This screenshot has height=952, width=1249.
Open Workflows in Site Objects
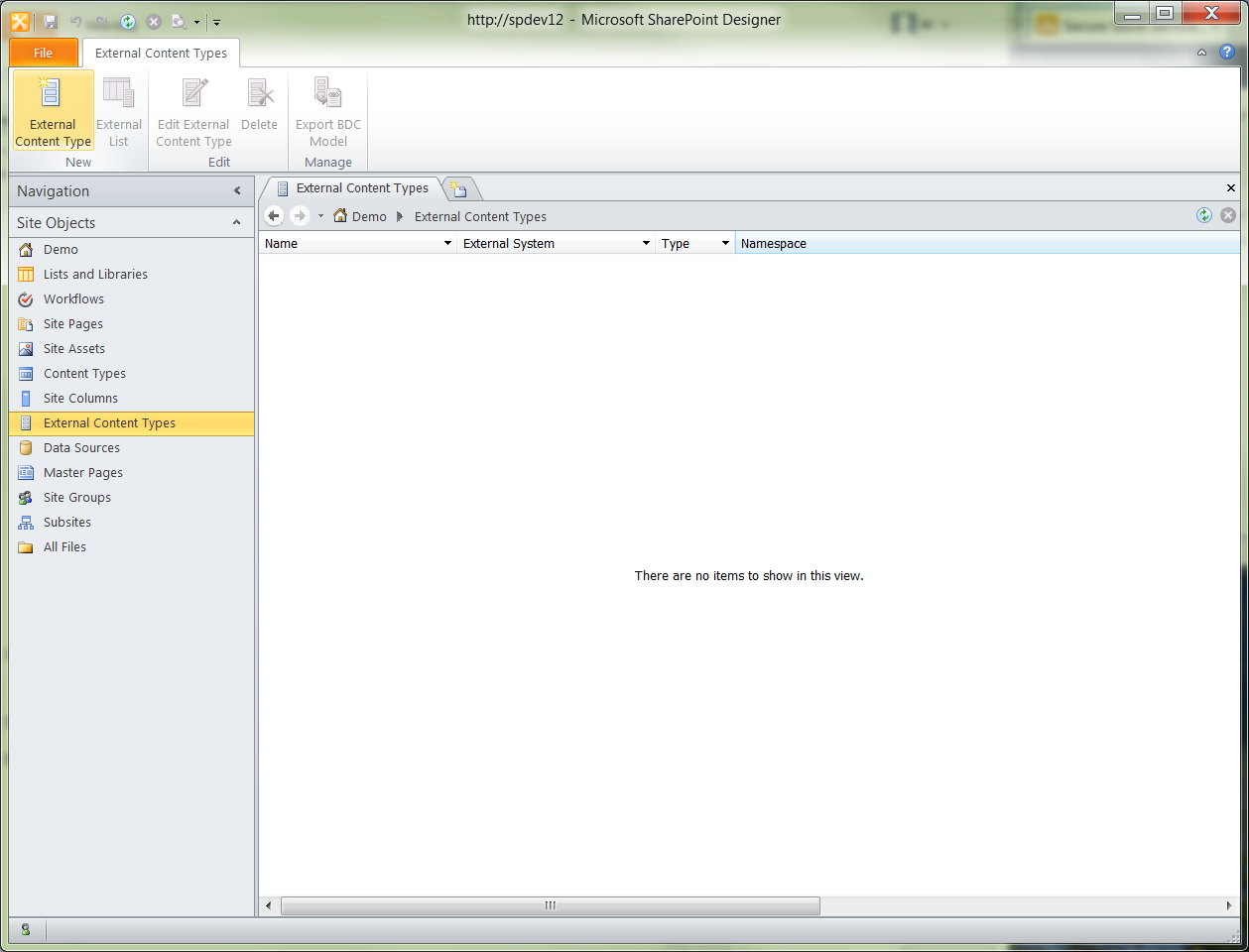(132, 298)
